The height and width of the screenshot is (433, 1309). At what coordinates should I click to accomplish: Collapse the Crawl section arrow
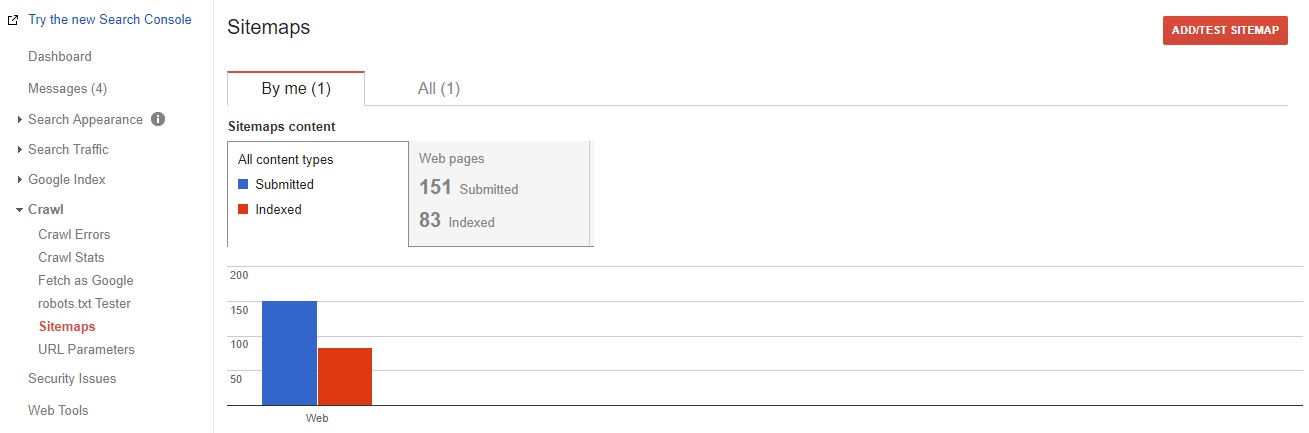click(19, 210)
